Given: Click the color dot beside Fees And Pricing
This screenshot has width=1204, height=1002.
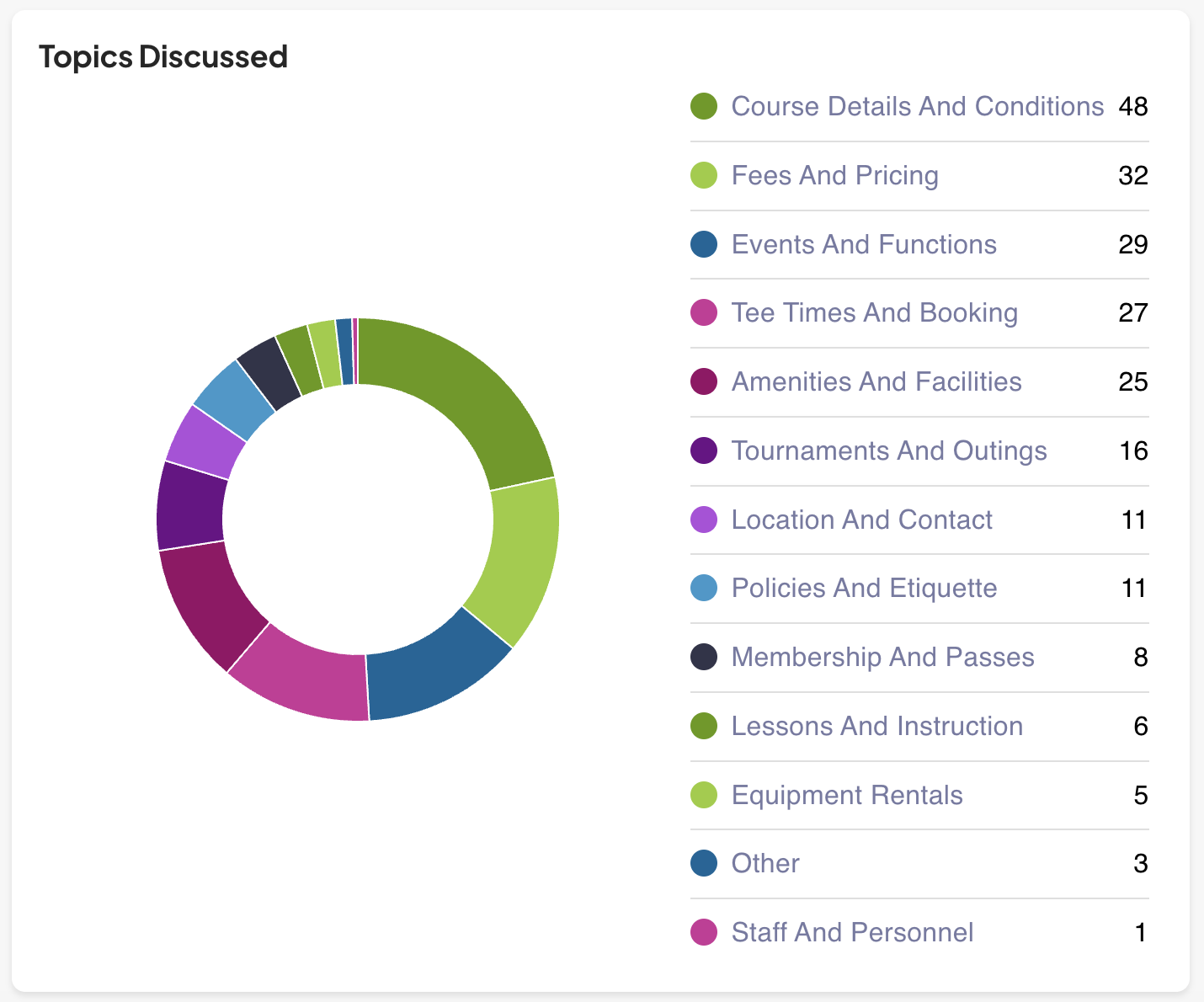Looking at the screenshot, I should (x=704, y=176).
